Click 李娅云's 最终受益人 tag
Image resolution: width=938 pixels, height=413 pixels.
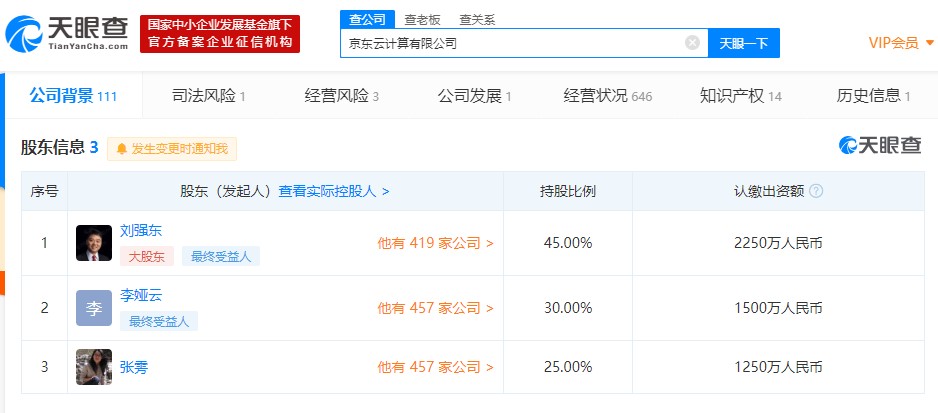[x=159, y=321]
